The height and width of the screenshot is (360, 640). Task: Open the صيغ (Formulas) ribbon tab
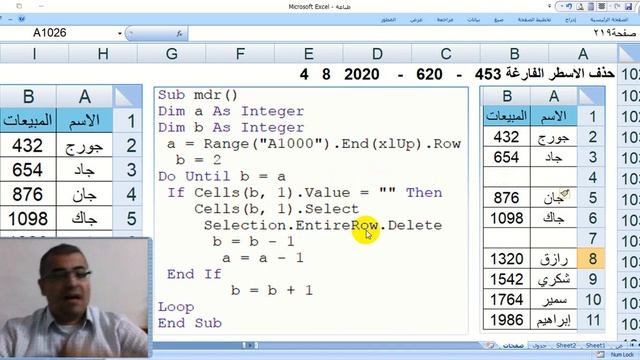click(x=498, y=20)
